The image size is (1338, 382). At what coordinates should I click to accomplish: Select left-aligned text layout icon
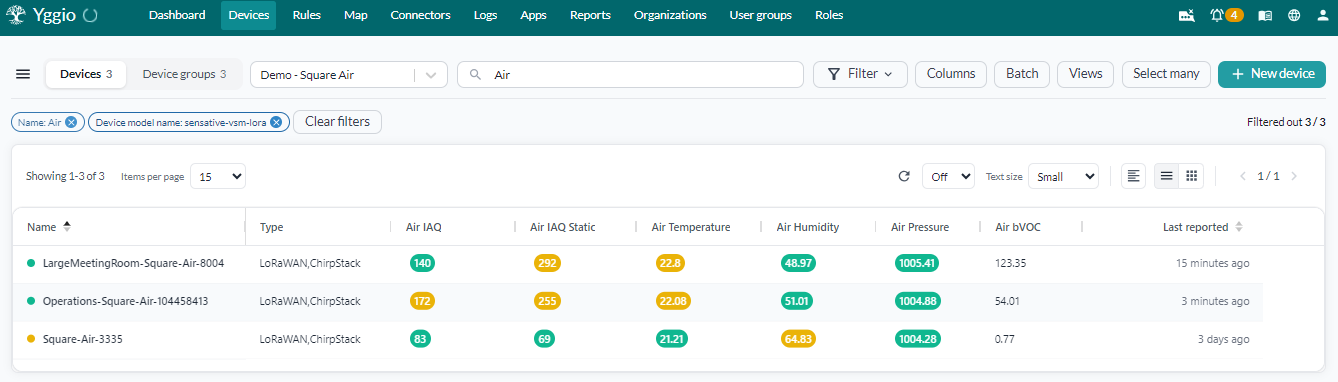[1133, 176]
